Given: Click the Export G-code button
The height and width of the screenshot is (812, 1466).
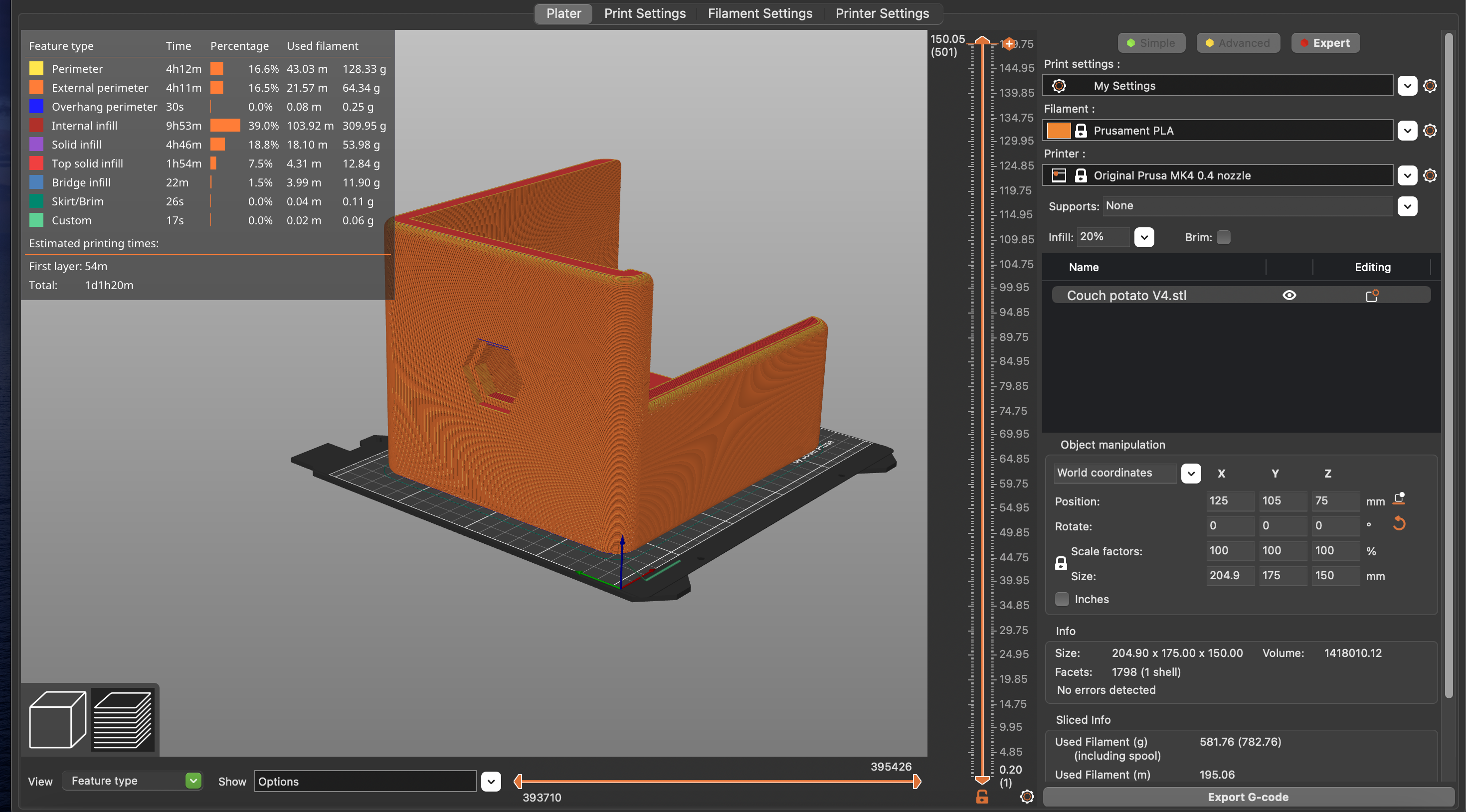Looking at the screenshot, I should [1248, 797].
